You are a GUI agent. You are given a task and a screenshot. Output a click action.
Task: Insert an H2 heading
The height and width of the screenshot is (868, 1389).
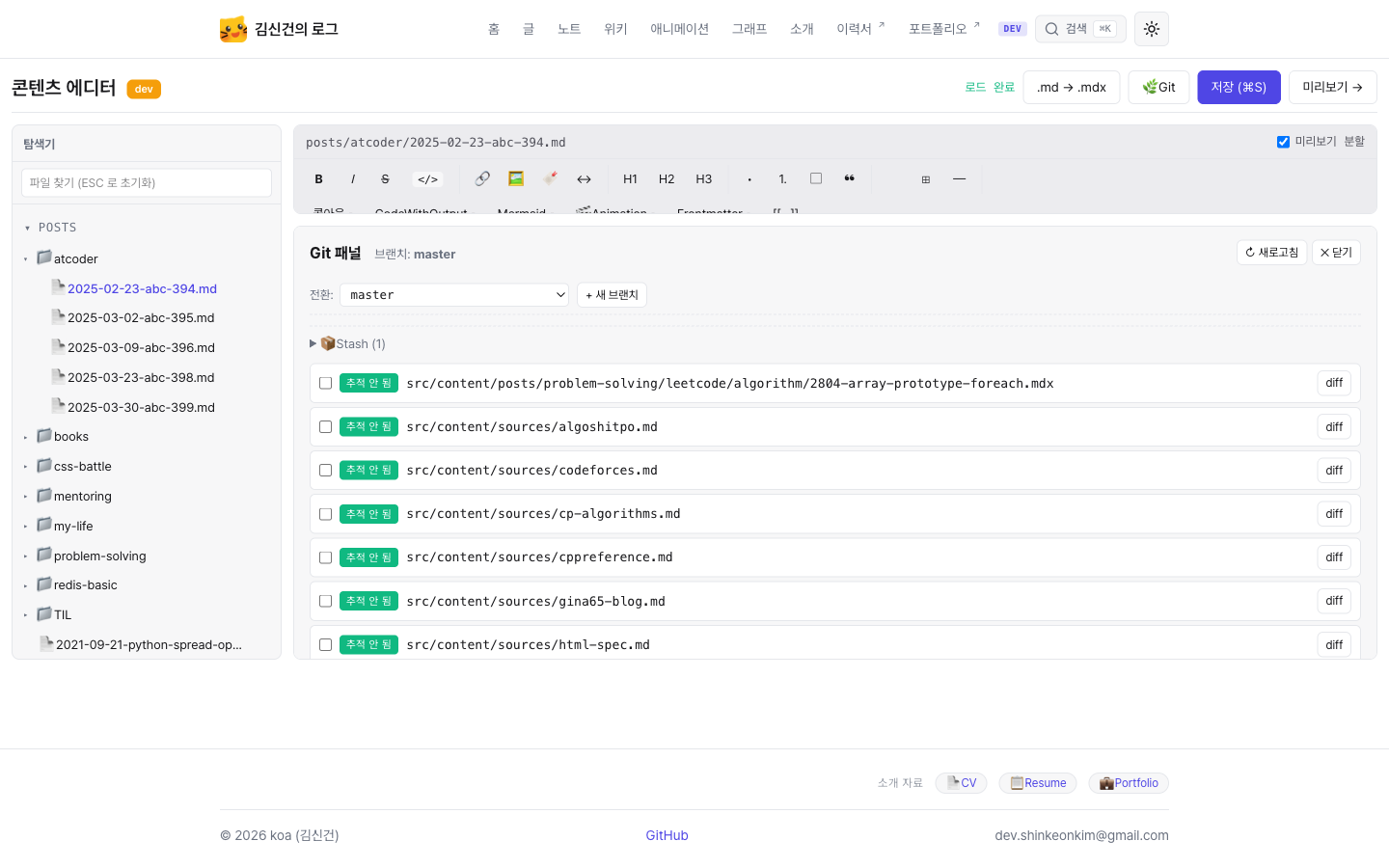[x=667, y=179]
